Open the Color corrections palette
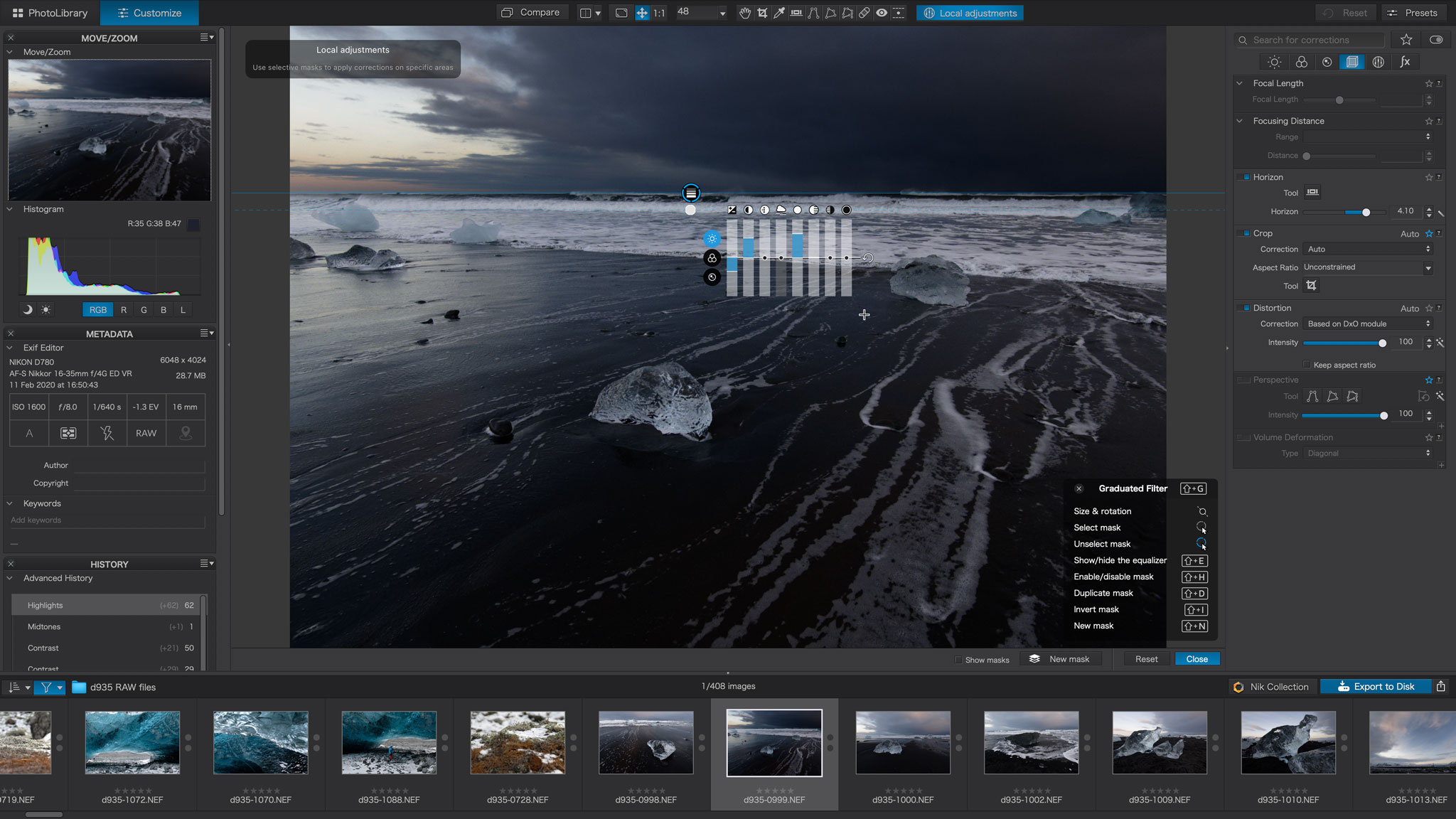 tap(1301, 62)
